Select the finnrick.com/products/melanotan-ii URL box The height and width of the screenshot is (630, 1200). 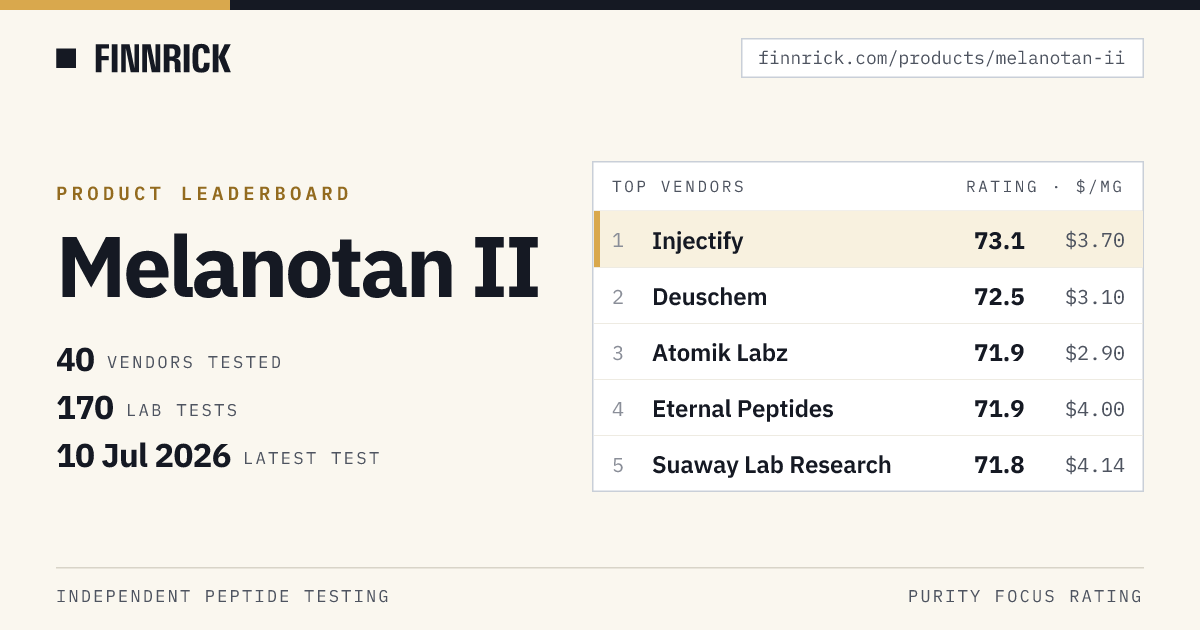click(942, 58)
